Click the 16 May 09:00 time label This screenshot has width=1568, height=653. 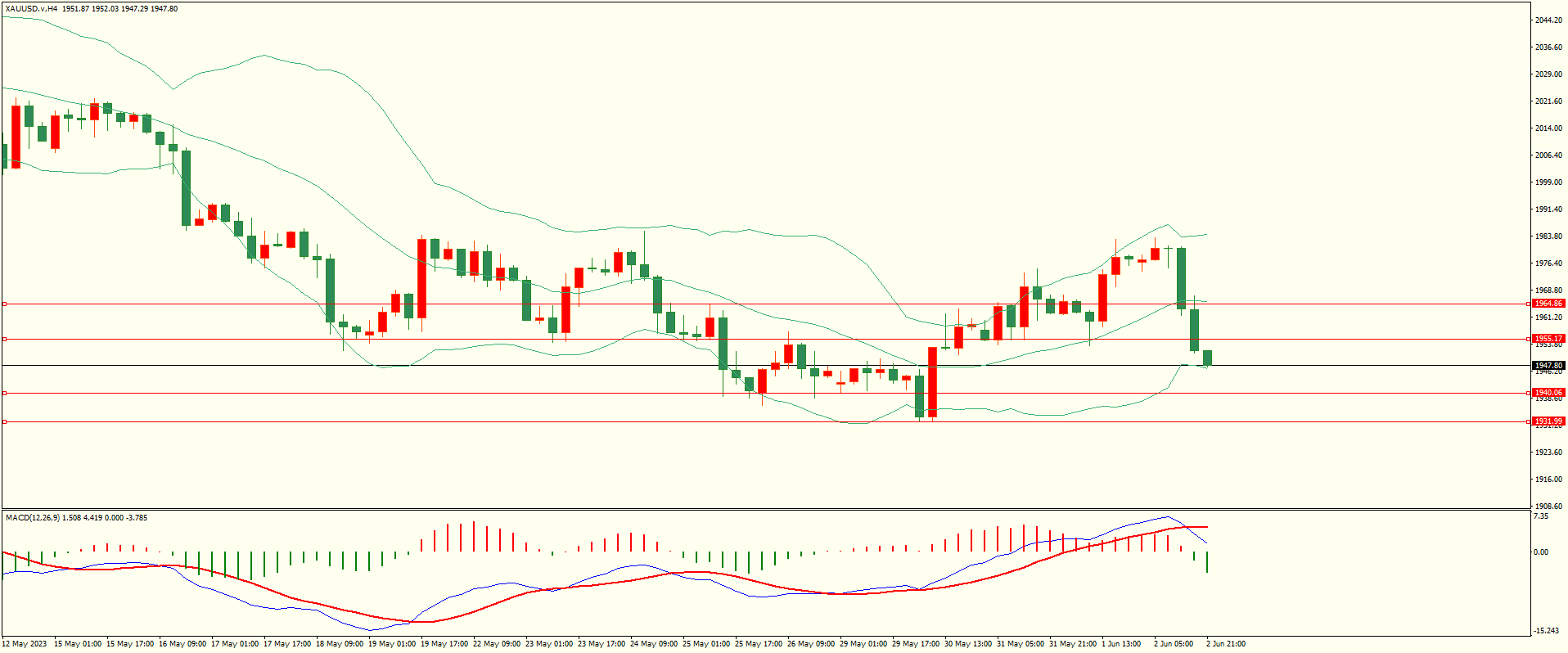182,644
